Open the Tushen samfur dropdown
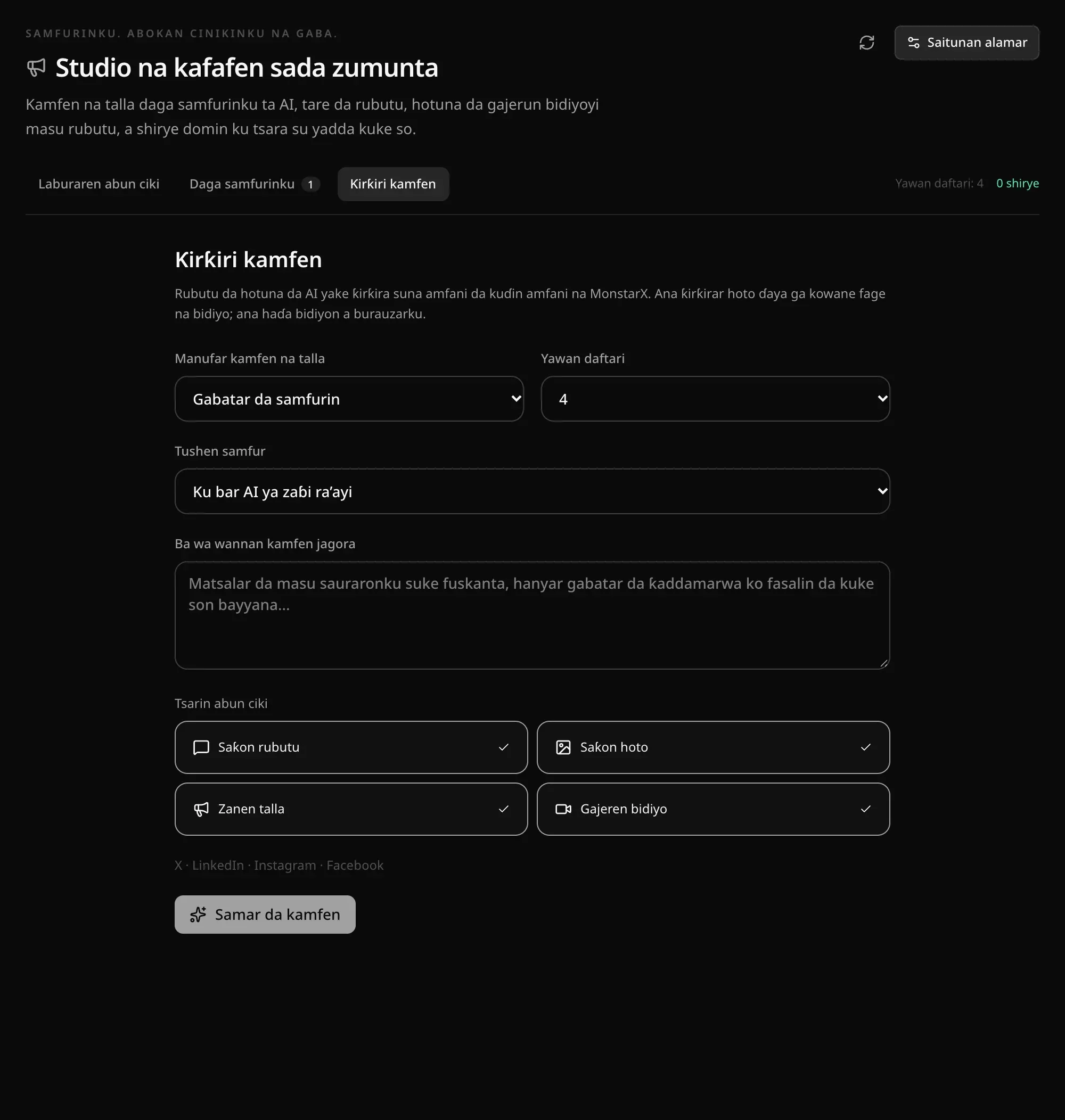Viewport: 1065px width, 1120px height. [532, 491]
